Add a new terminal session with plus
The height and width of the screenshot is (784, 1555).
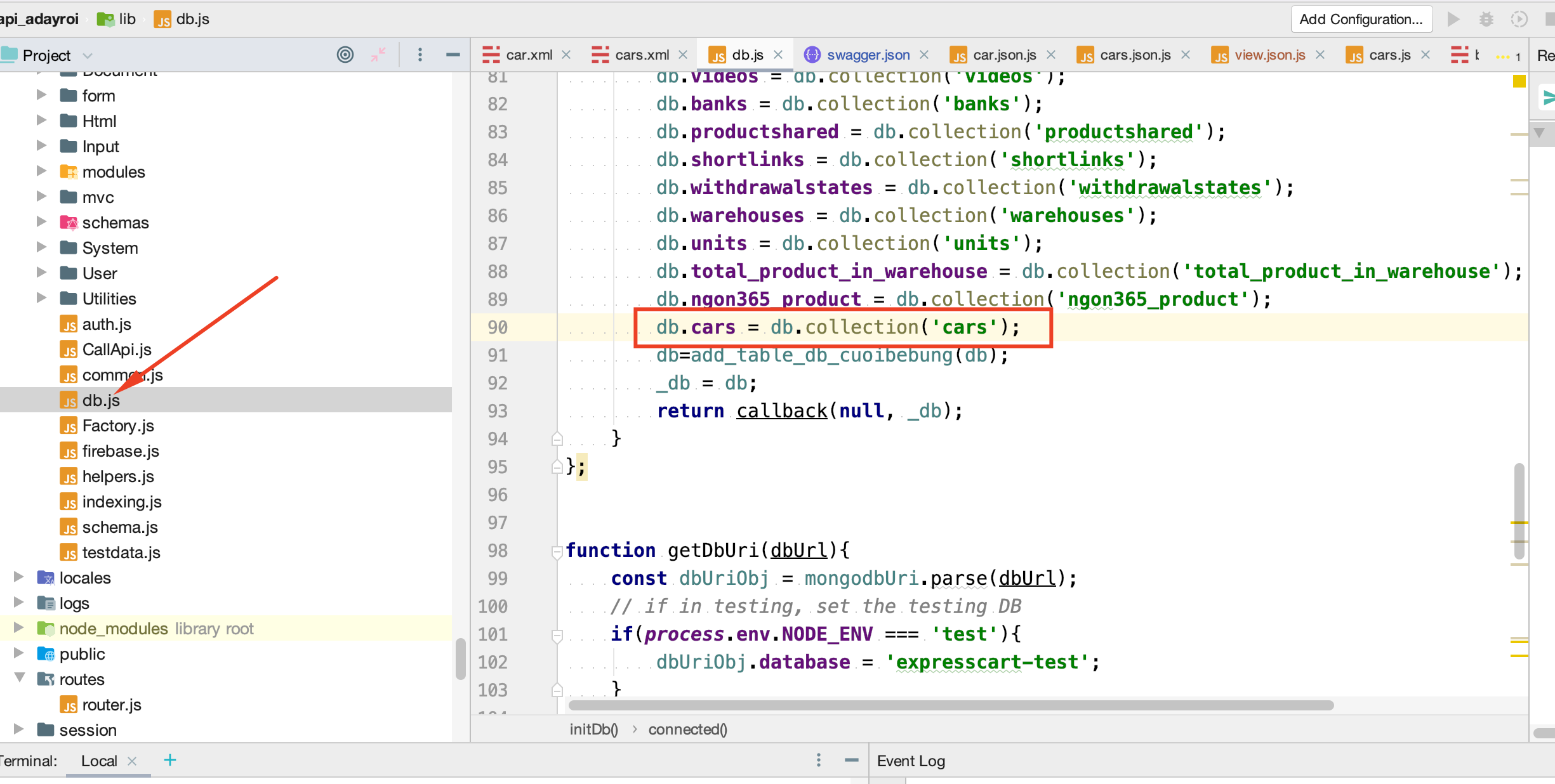pos(169,760)
